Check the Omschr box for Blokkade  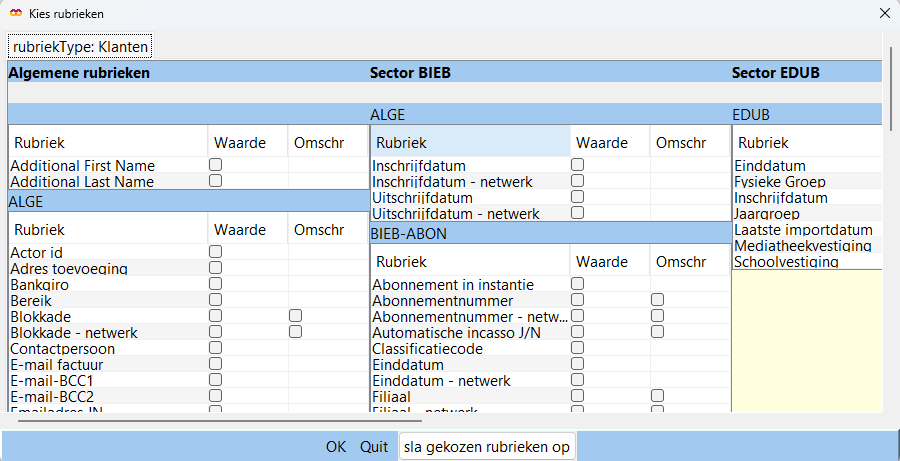(x=295, y=316)
